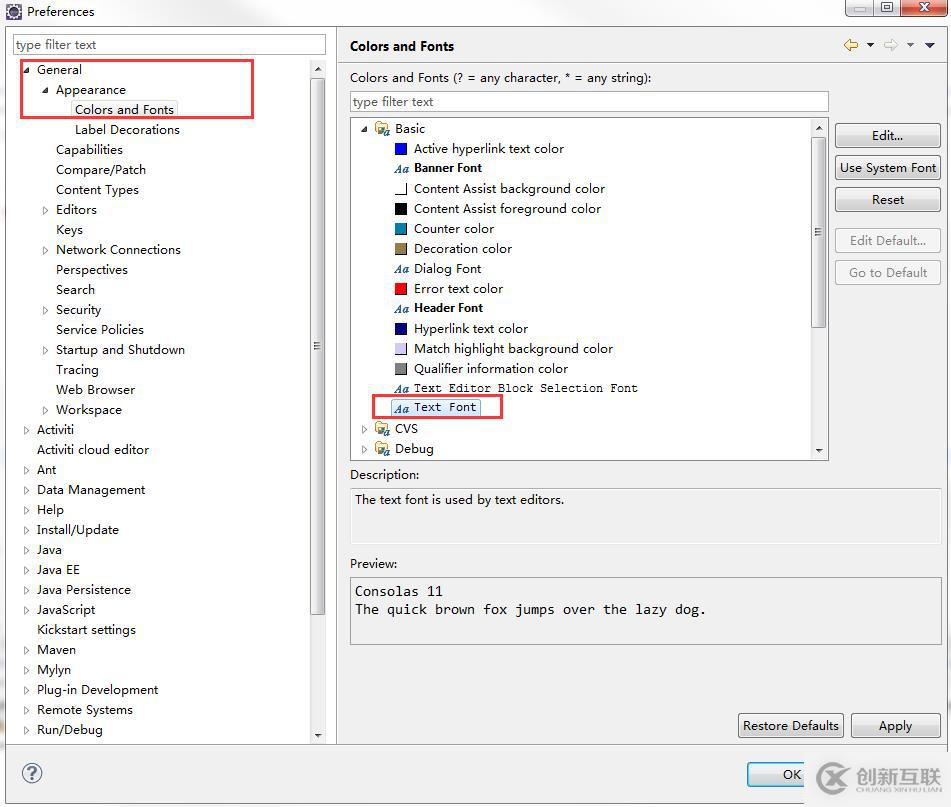Click the Header Font Aa icon
The image size is (951, 807).
[402, 309]
